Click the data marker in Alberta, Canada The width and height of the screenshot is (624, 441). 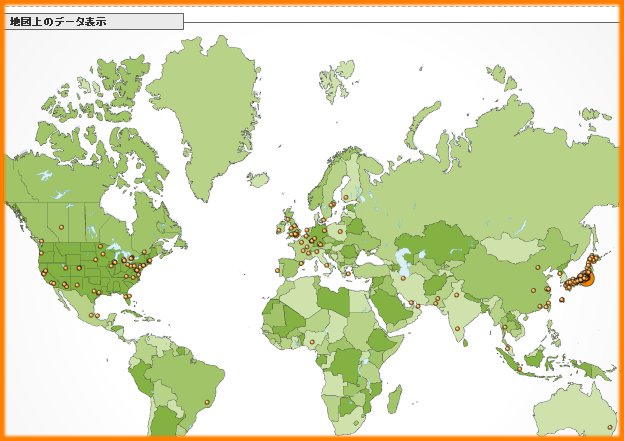tap(61, 227)
